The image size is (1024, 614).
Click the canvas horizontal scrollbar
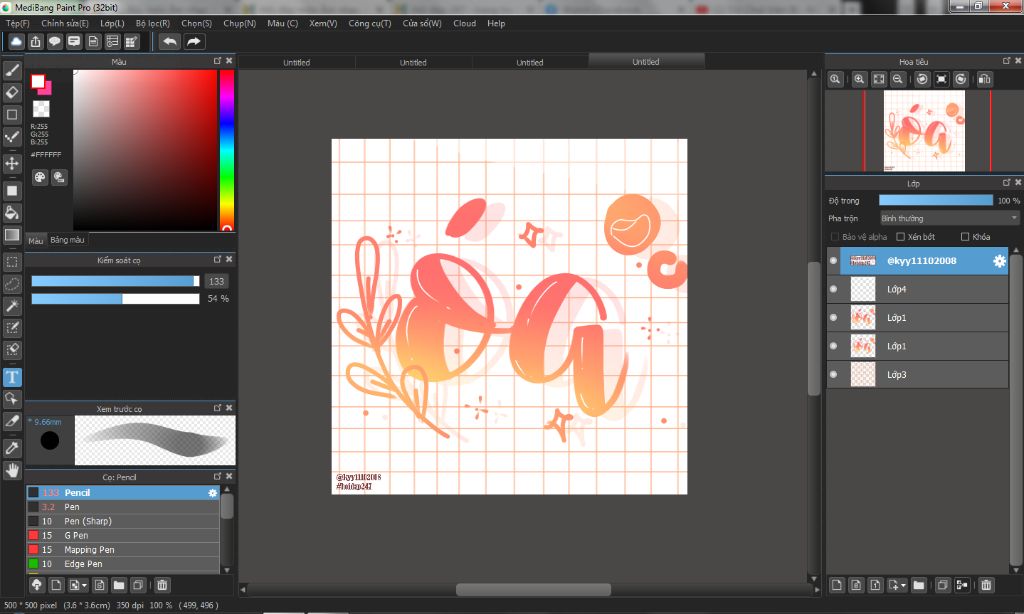pyautogui.click(x=533, y=589)
